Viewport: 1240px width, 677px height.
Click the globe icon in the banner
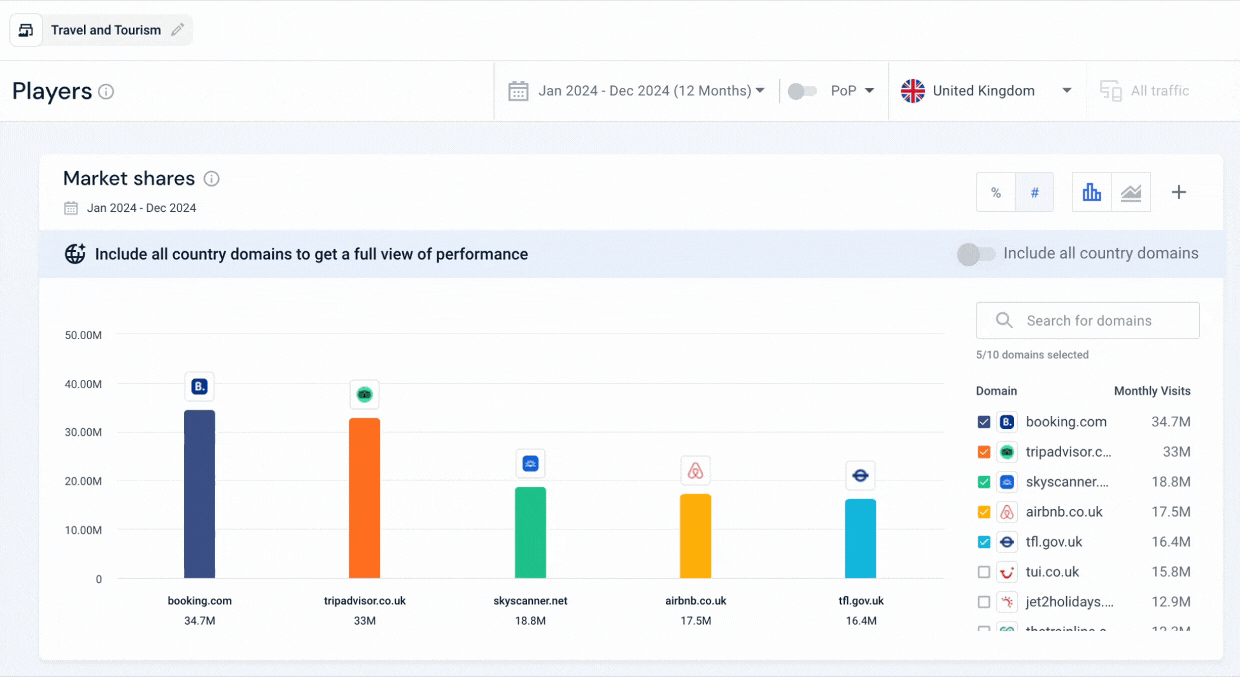[75, 254]
